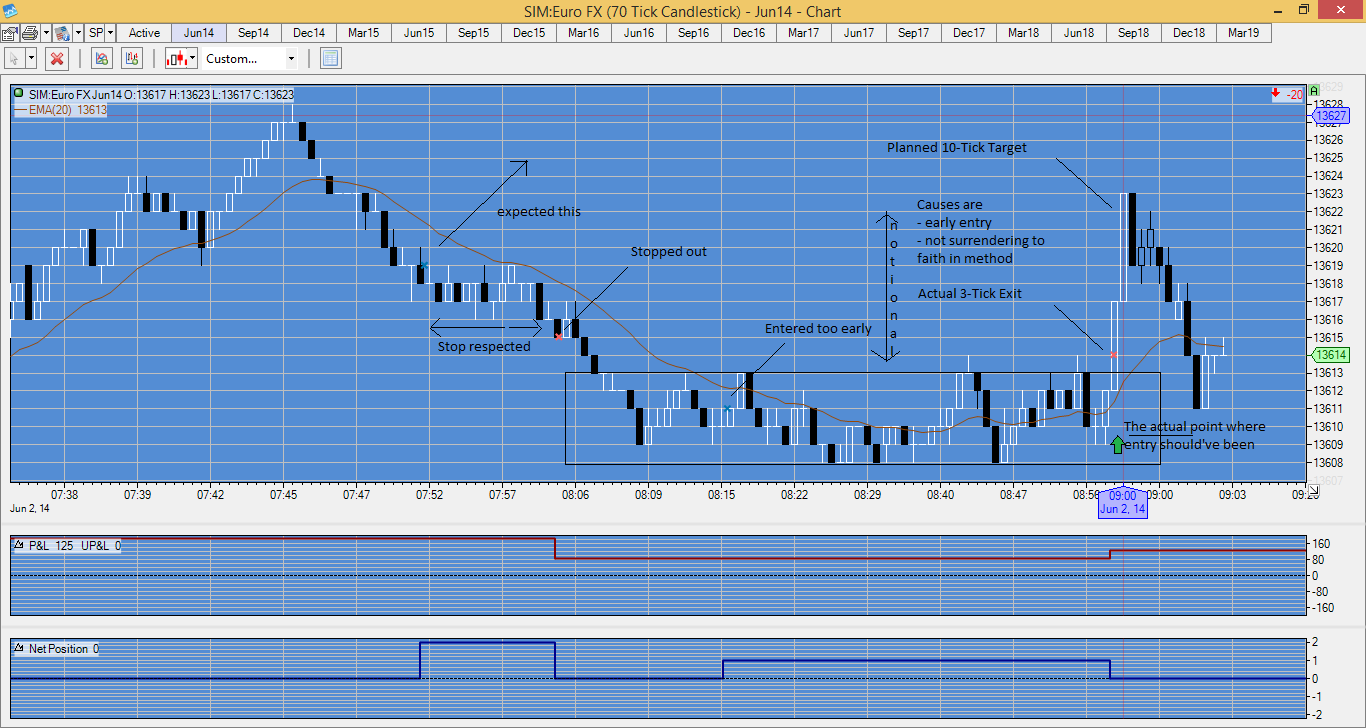Click the green 13614 last price marker

[1331, 355]
